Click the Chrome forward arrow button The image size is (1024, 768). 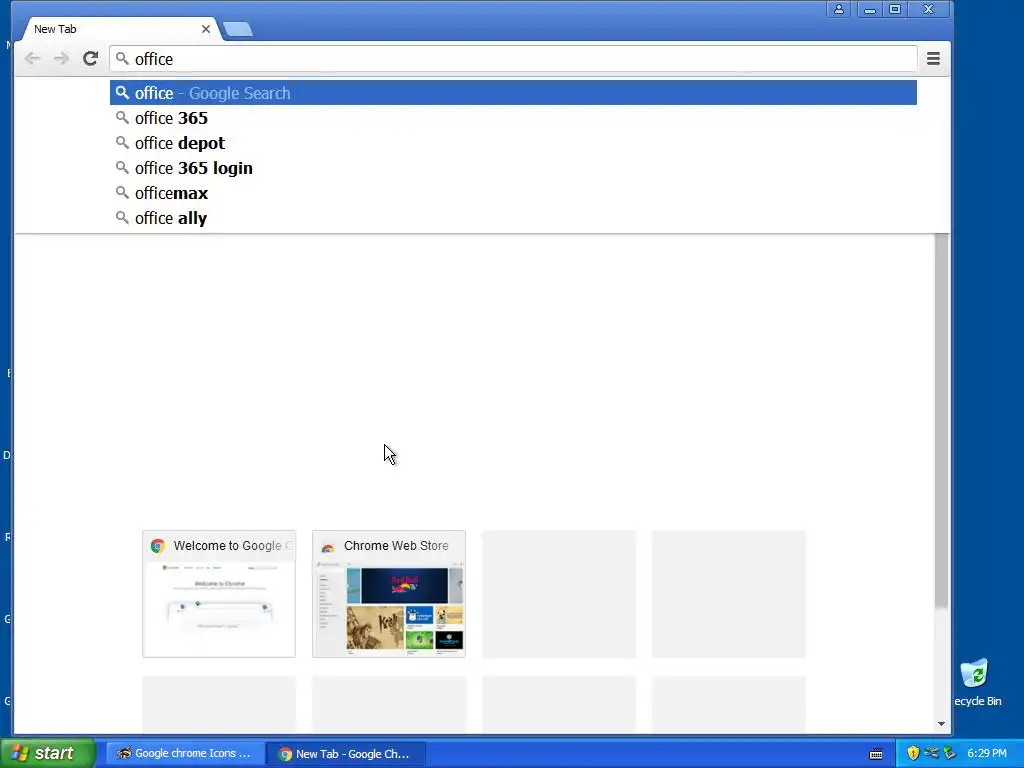[61, 59]
